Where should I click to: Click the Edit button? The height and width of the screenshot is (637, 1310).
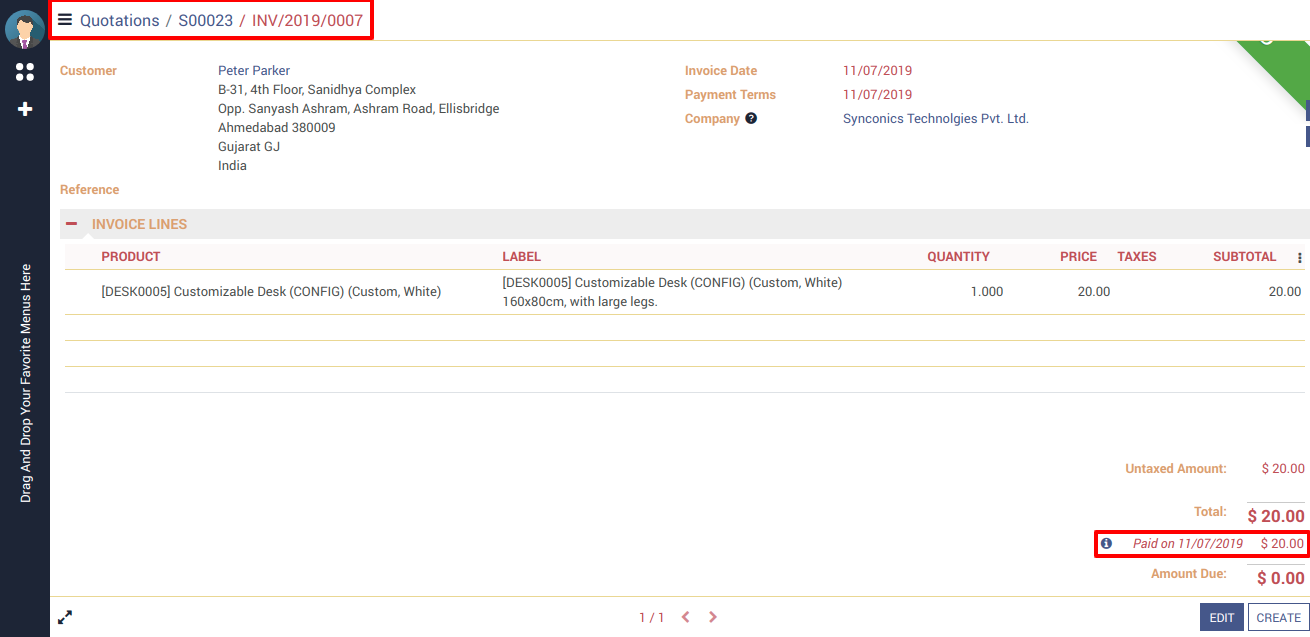point(1221,618)
